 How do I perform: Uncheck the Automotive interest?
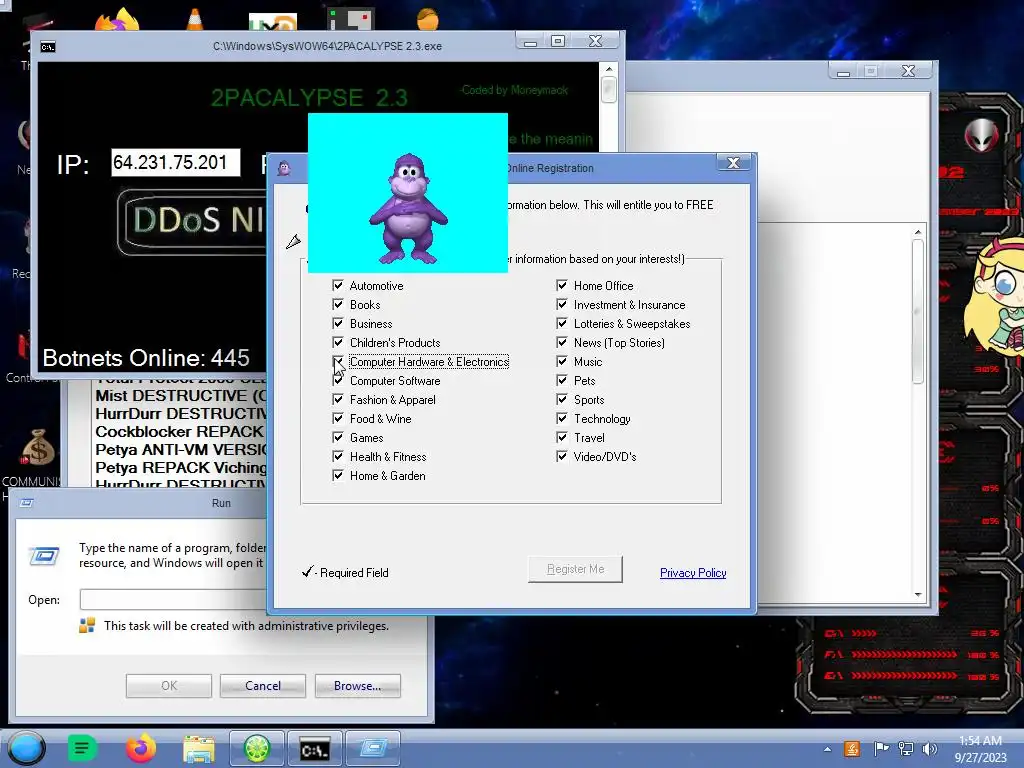tap(338, 285)
